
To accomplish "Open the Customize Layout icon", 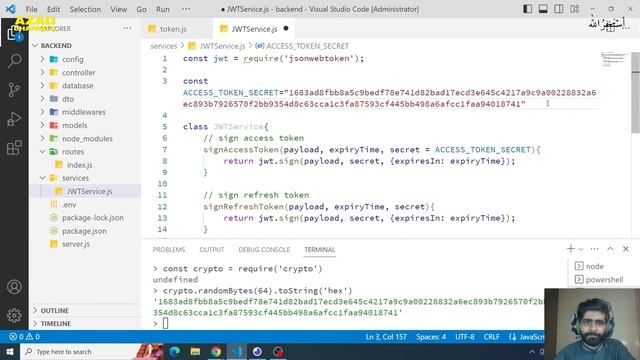I will [x=575, y=9].
